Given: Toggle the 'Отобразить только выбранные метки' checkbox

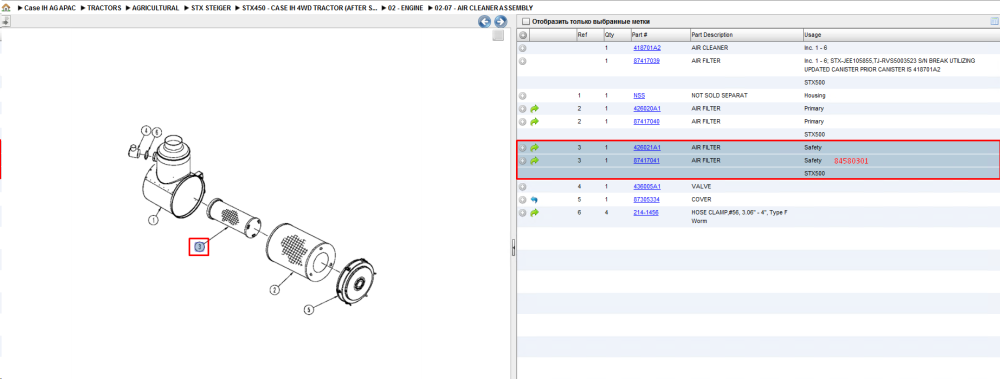Looking at the screenshot, I should [526, 22].
